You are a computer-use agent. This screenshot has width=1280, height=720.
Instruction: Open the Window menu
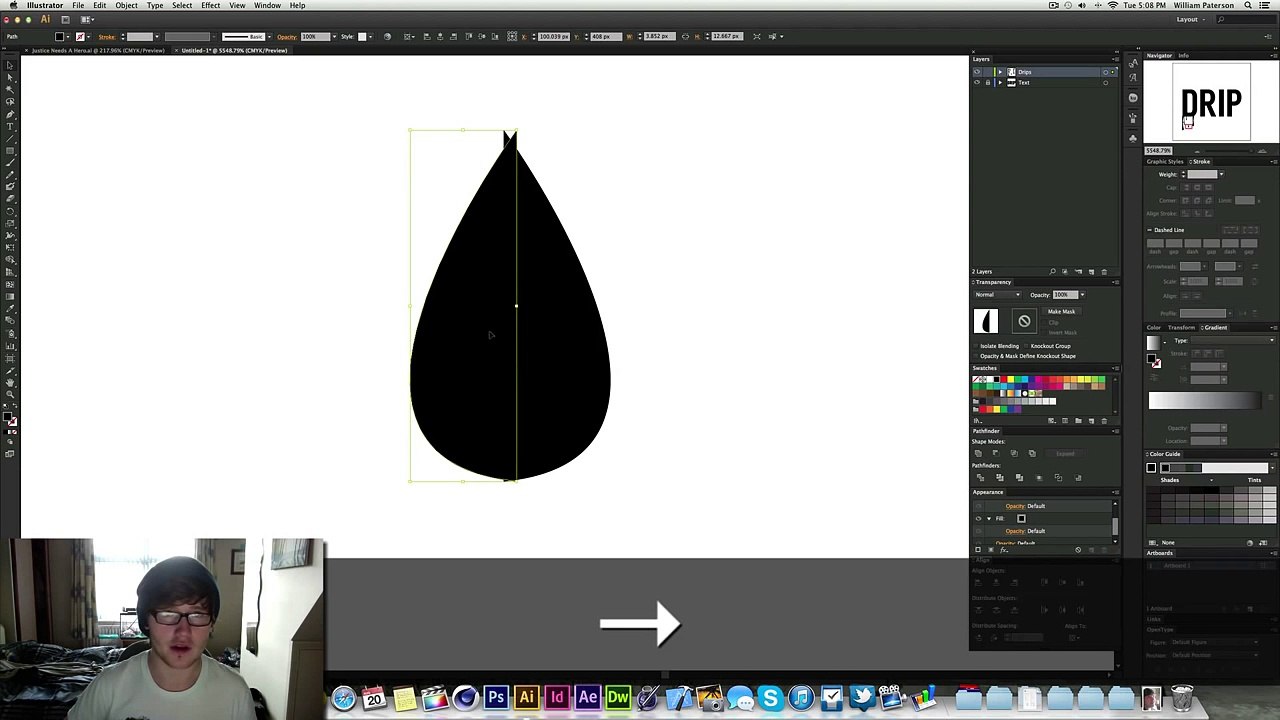267,6
